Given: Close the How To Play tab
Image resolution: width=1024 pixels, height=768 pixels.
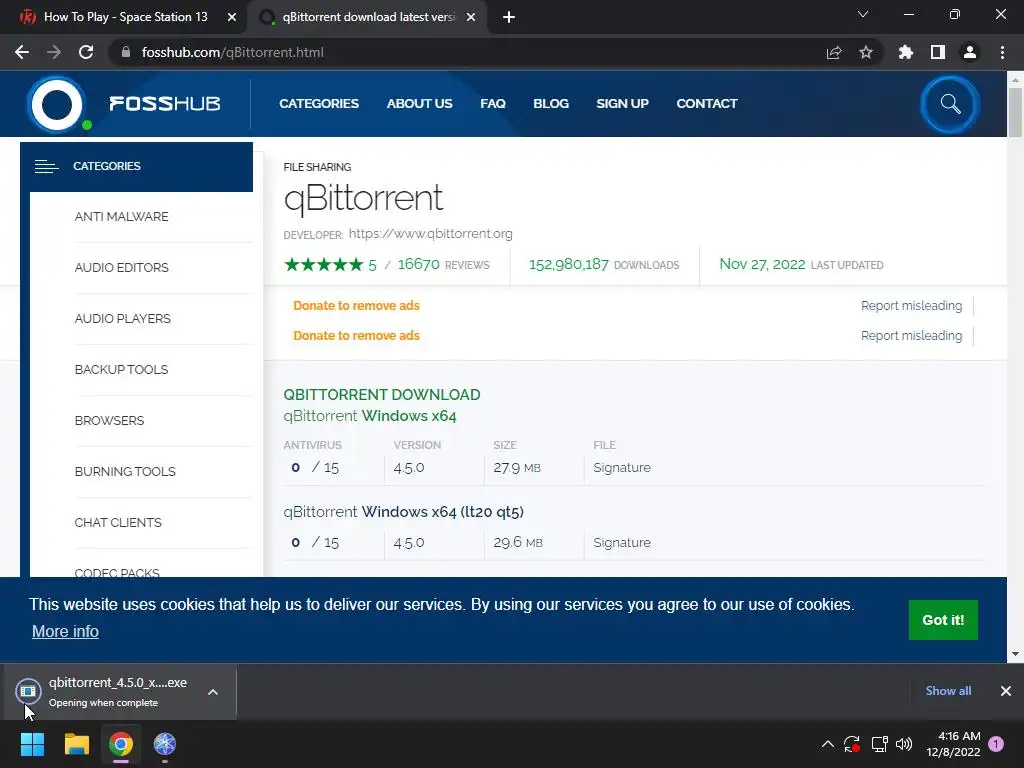Looking at the screenshot, I should tap(232, 17).
